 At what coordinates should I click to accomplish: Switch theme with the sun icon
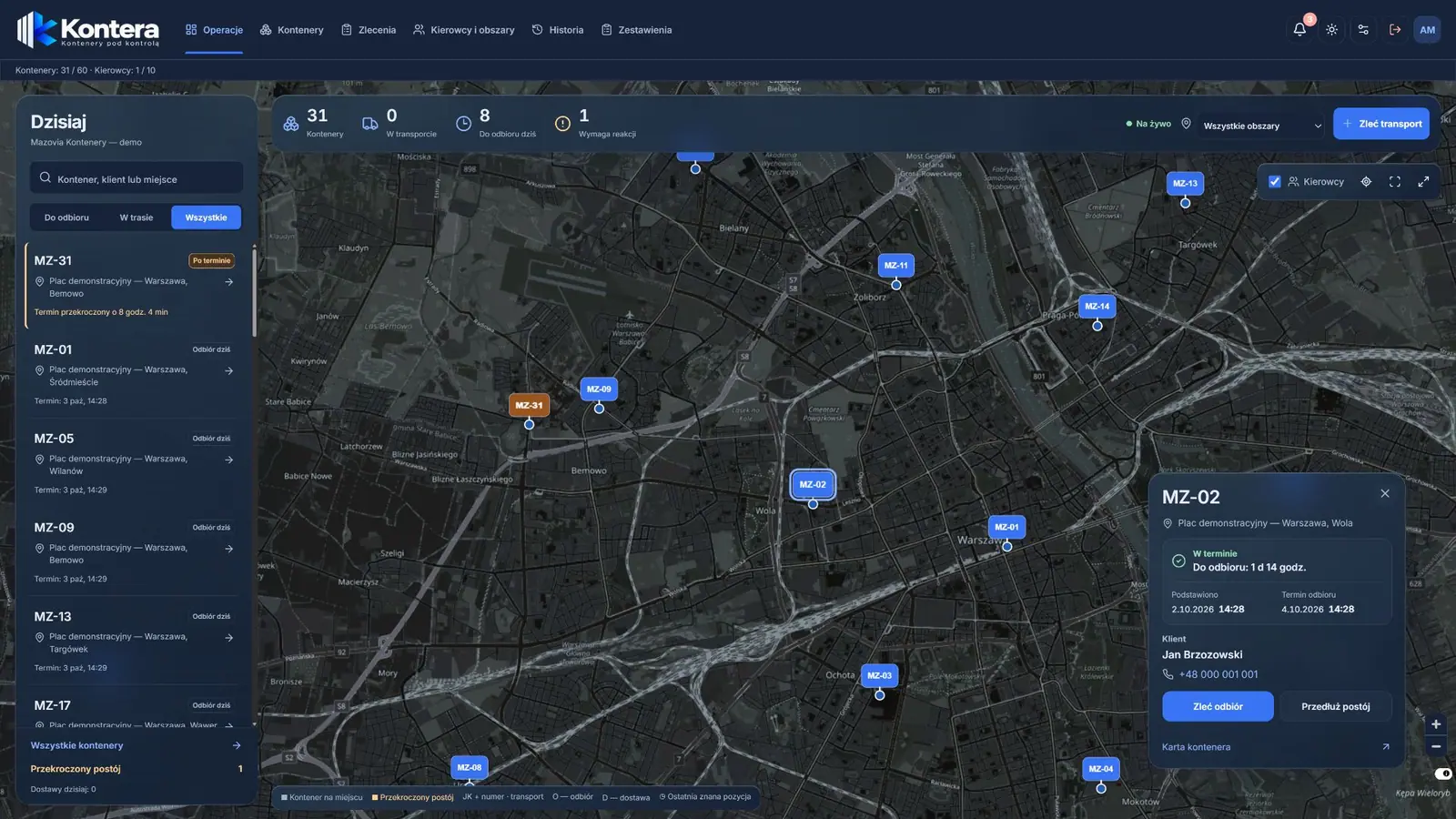pyautogui.click(x=1331, y=30)
